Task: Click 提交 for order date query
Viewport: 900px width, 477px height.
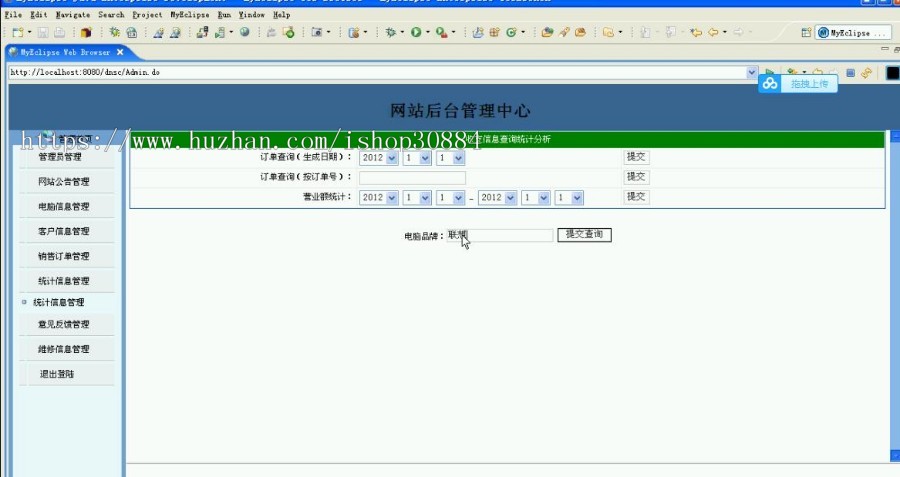Action: tap(636, 157)
